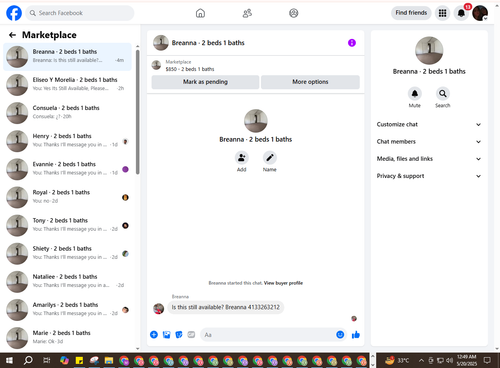Viewport: 500px width, 368px height.
Task: Open Royal conversation
Action: [67, 197]
